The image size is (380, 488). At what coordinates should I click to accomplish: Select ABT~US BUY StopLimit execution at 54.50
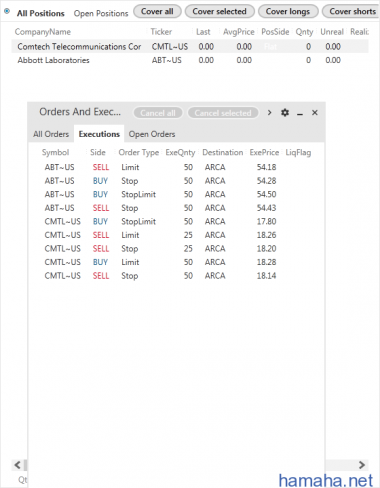tap(176, 194)
